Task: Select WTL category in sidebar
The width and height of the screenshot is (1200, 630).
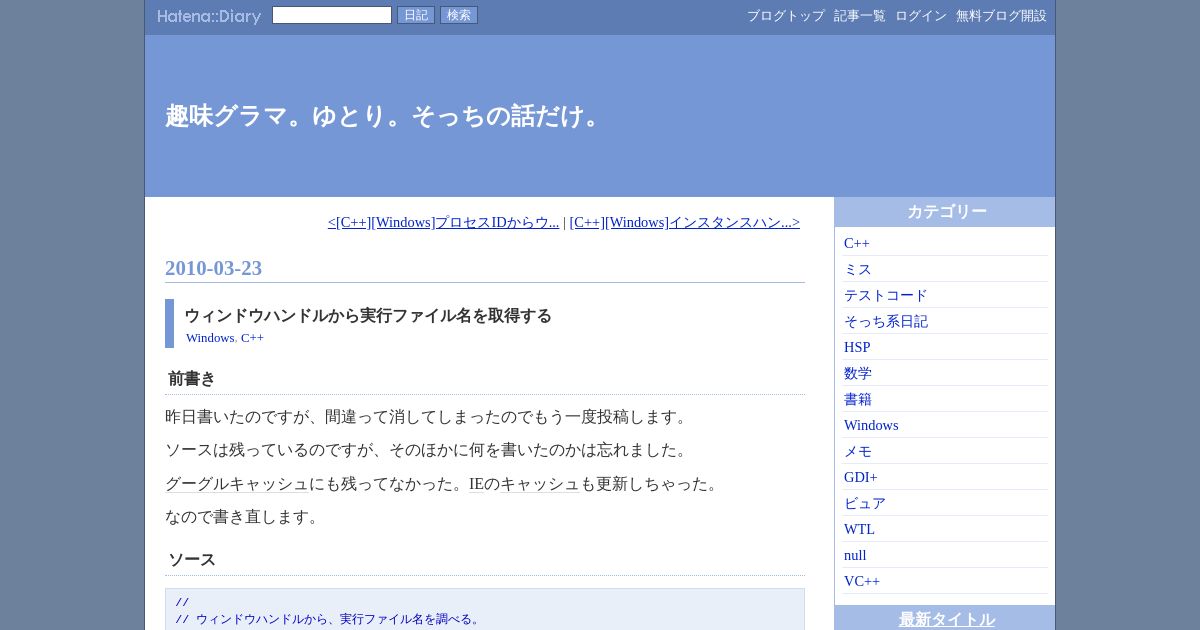Action: tap(859, 529)
